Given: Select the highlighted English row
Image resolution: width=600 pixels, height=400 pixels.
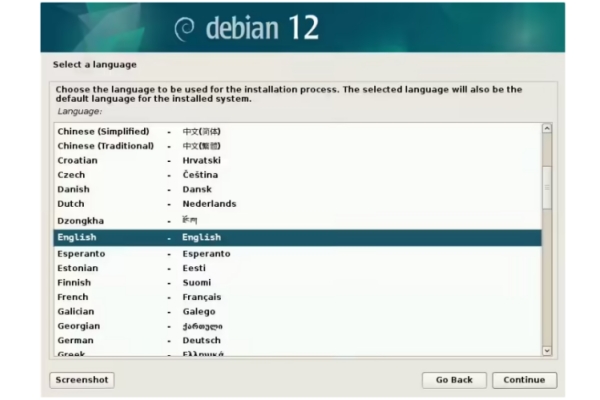Looking at the screenshot, I should point(298,238).
